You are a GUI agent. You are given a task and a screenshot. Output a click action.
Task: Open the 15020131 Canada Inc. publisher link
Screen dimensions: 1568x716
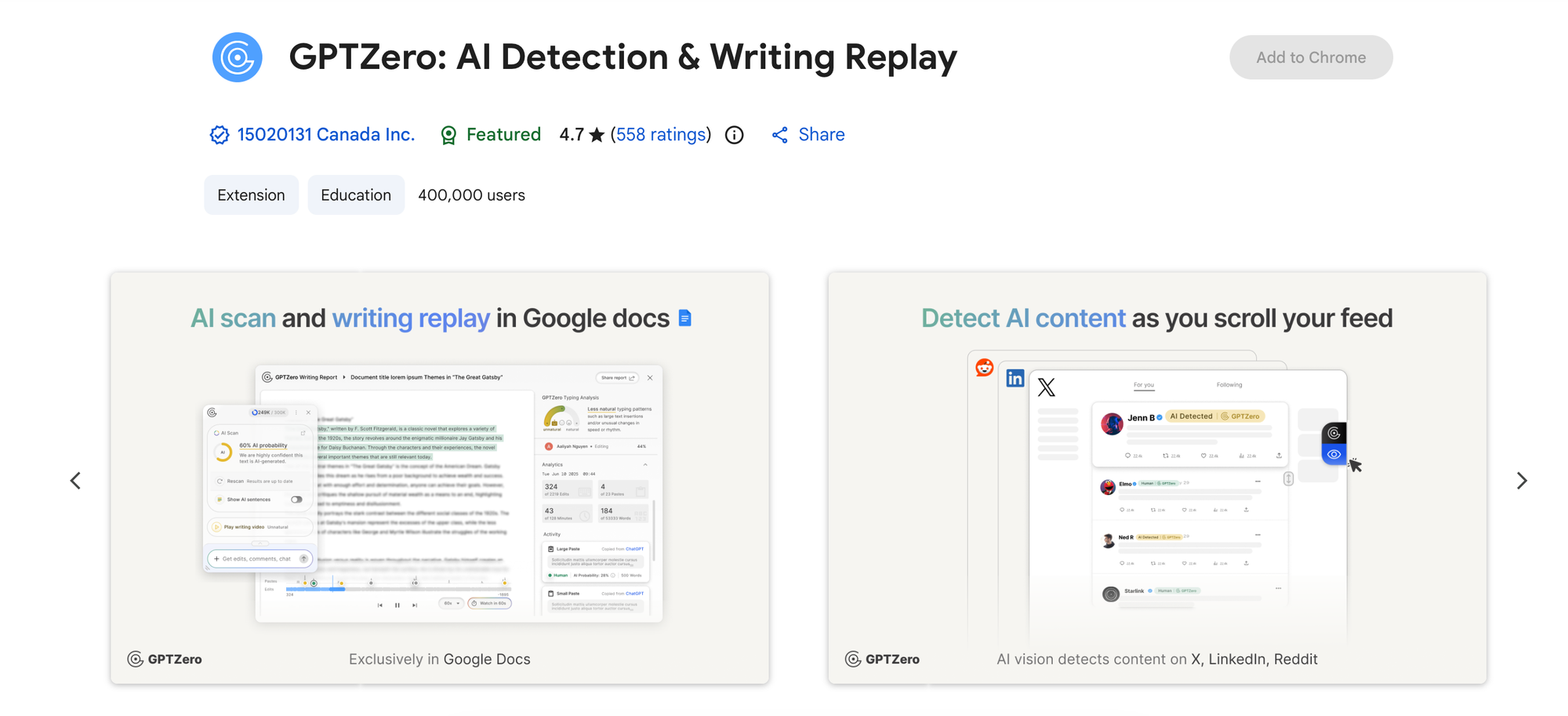pos(325,135)
